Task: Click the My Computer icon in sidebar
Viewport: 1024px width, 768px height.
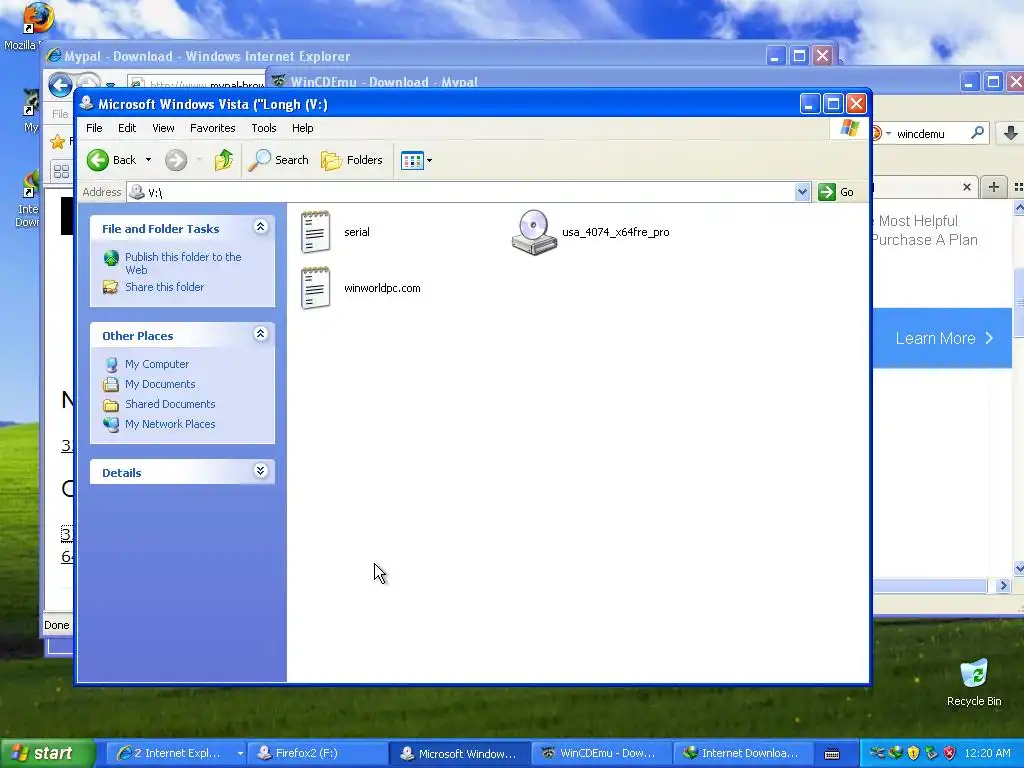Action: coord(111,364)
